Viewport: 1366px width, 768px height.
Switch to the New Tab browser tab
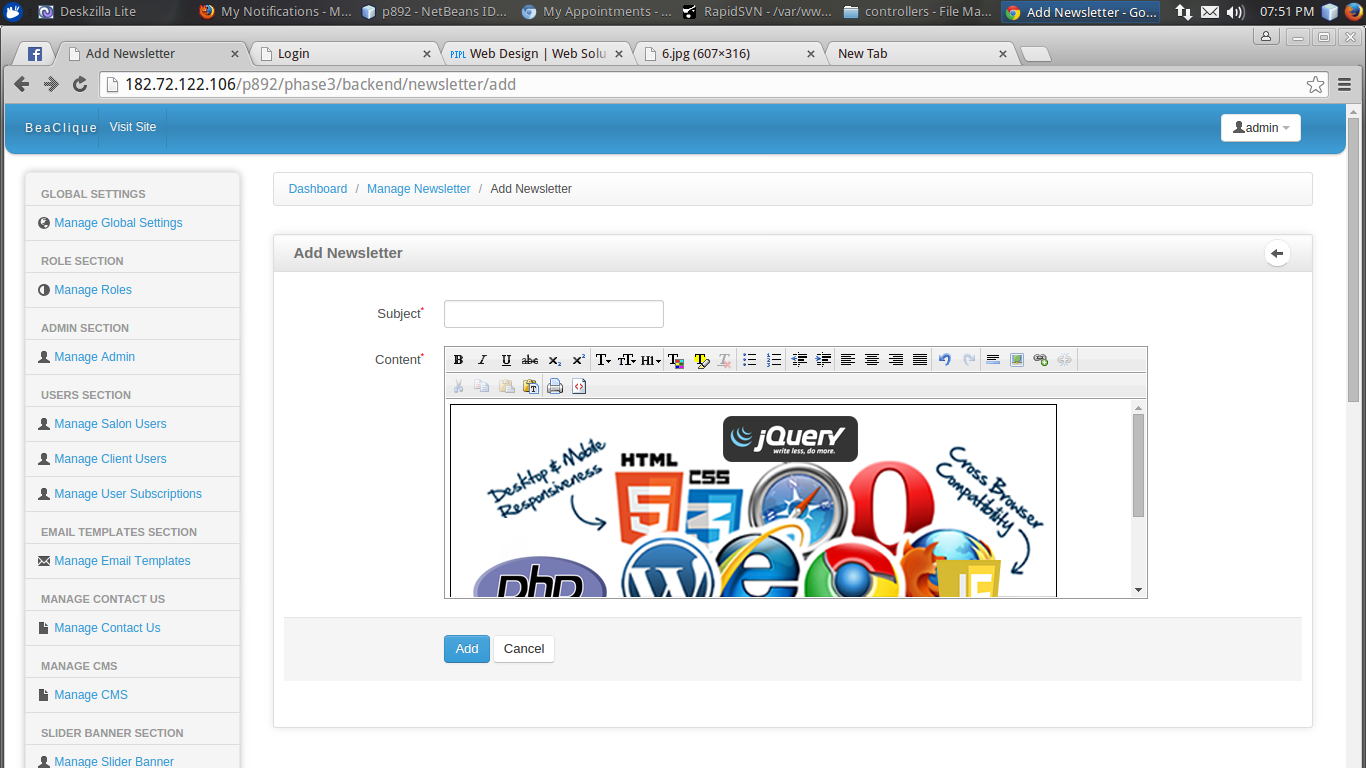921,54
